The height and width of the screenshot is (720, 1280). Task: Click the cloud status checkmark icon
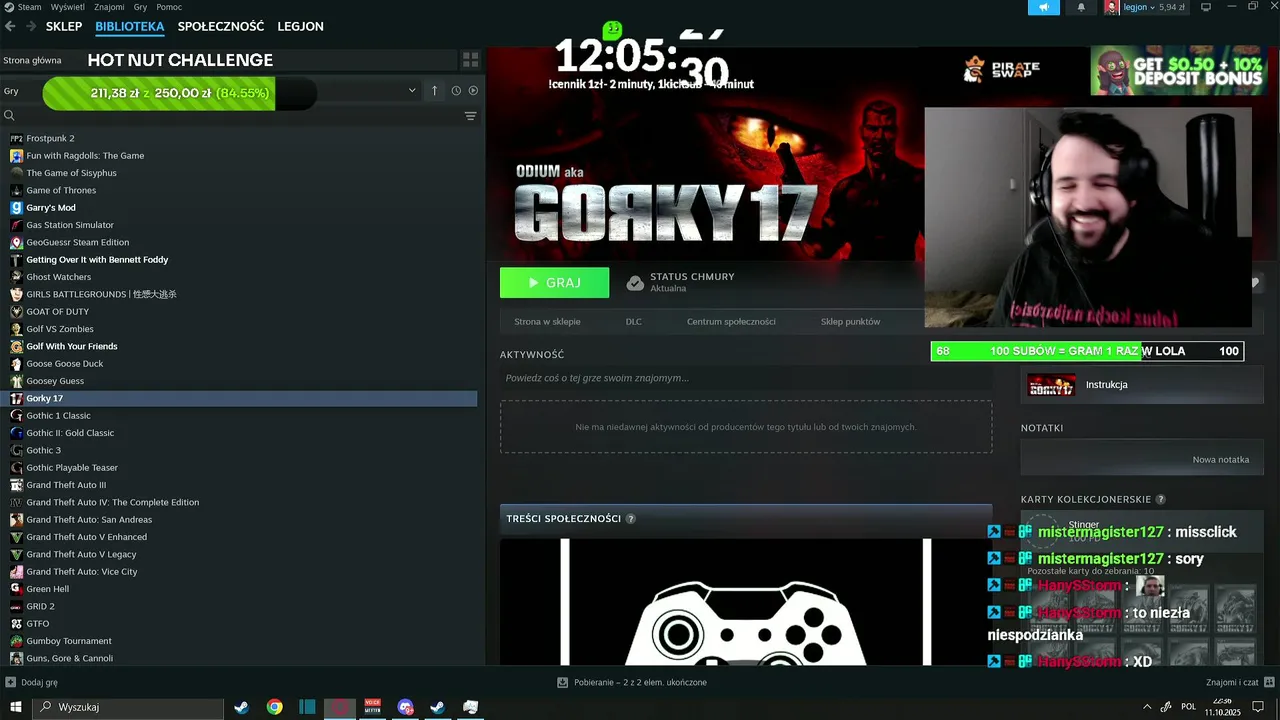click(635, 283)
